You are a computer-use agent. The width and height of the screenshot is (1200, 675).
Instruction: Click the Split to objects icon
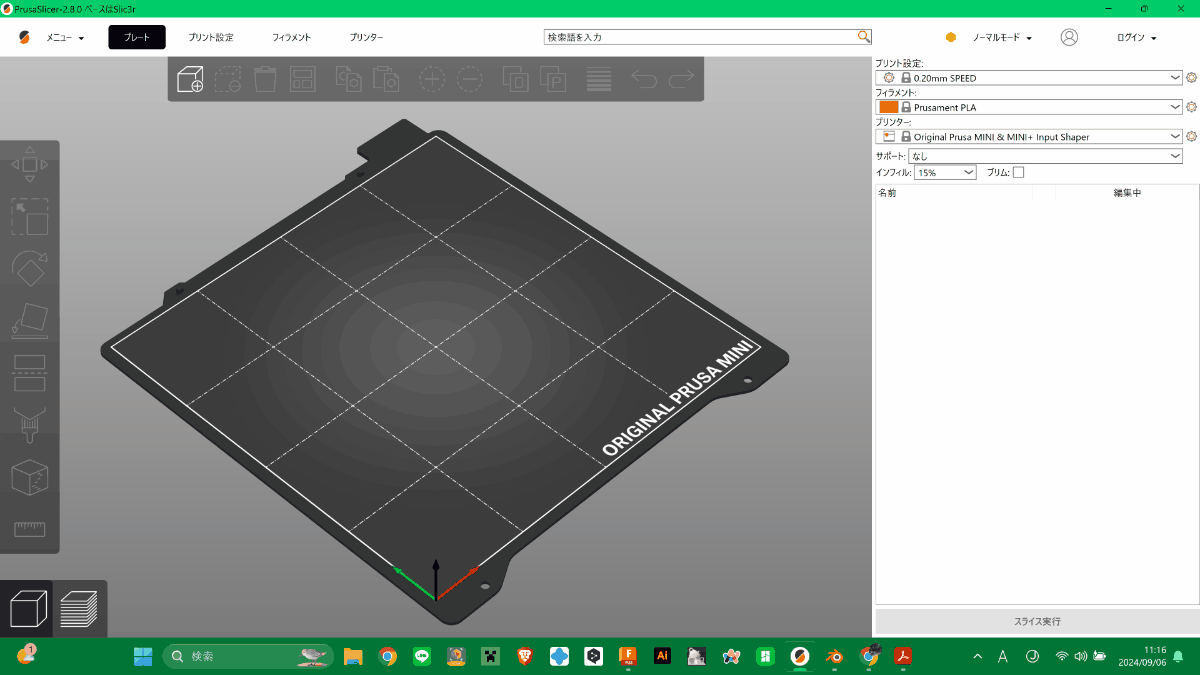pos(515,79)
